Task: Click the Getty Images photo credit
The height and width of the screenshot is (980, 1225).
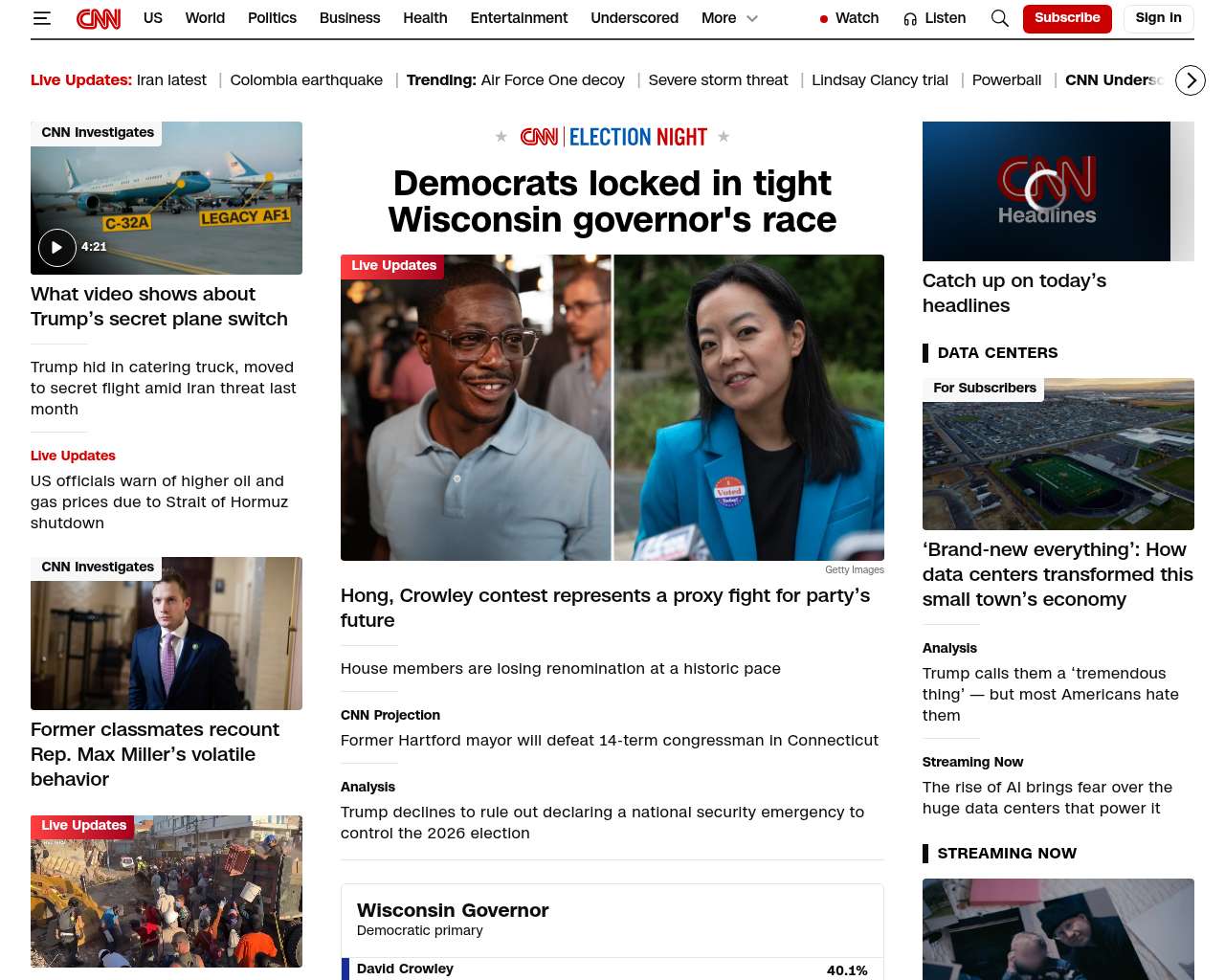Action: coord(855,570)
